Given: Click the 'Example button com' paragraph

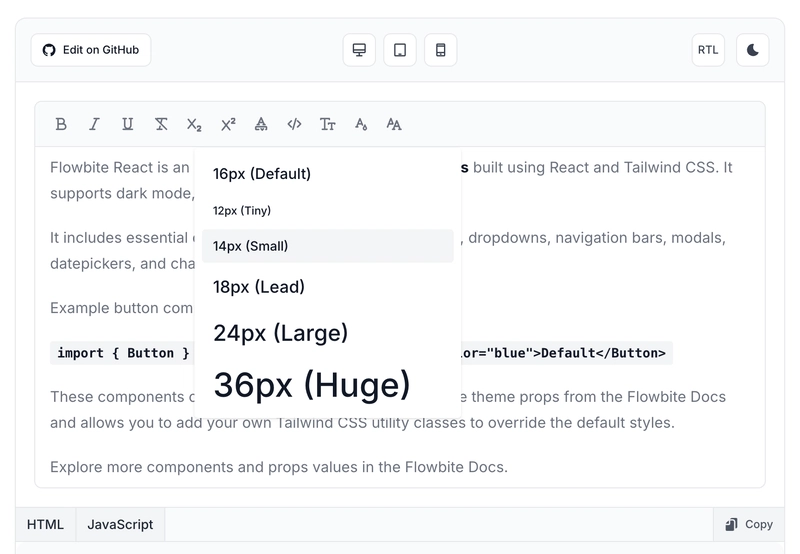Looking at the screenshot, I should click(121, 308).
